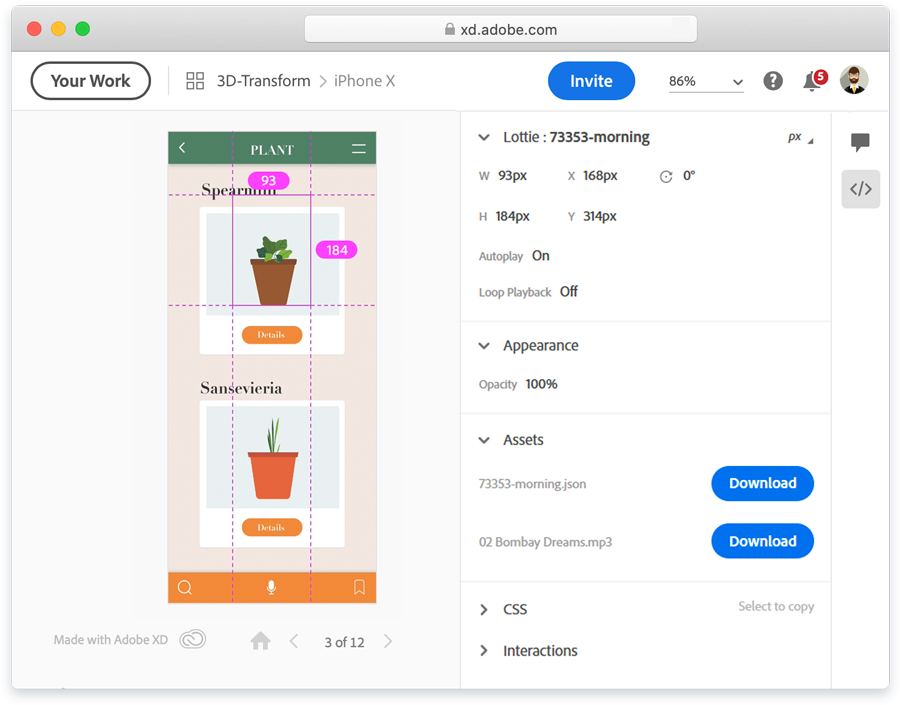
Task: Open the comments panel speech bubble icon
Action: [860, 142]
